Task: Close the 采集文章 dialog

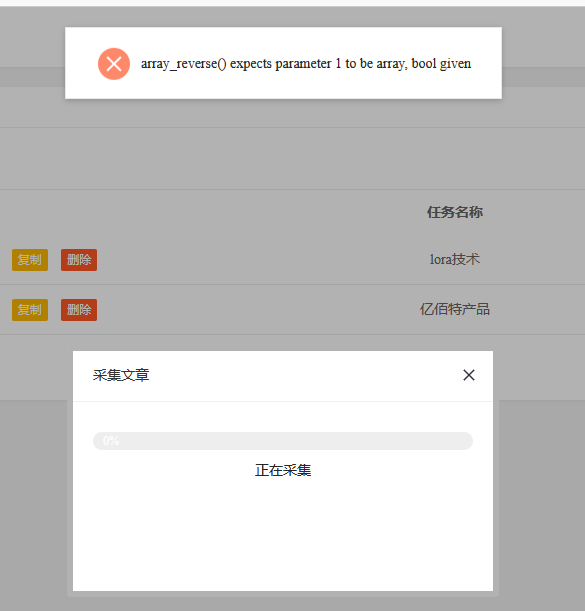Action: (x=468, y=375)
